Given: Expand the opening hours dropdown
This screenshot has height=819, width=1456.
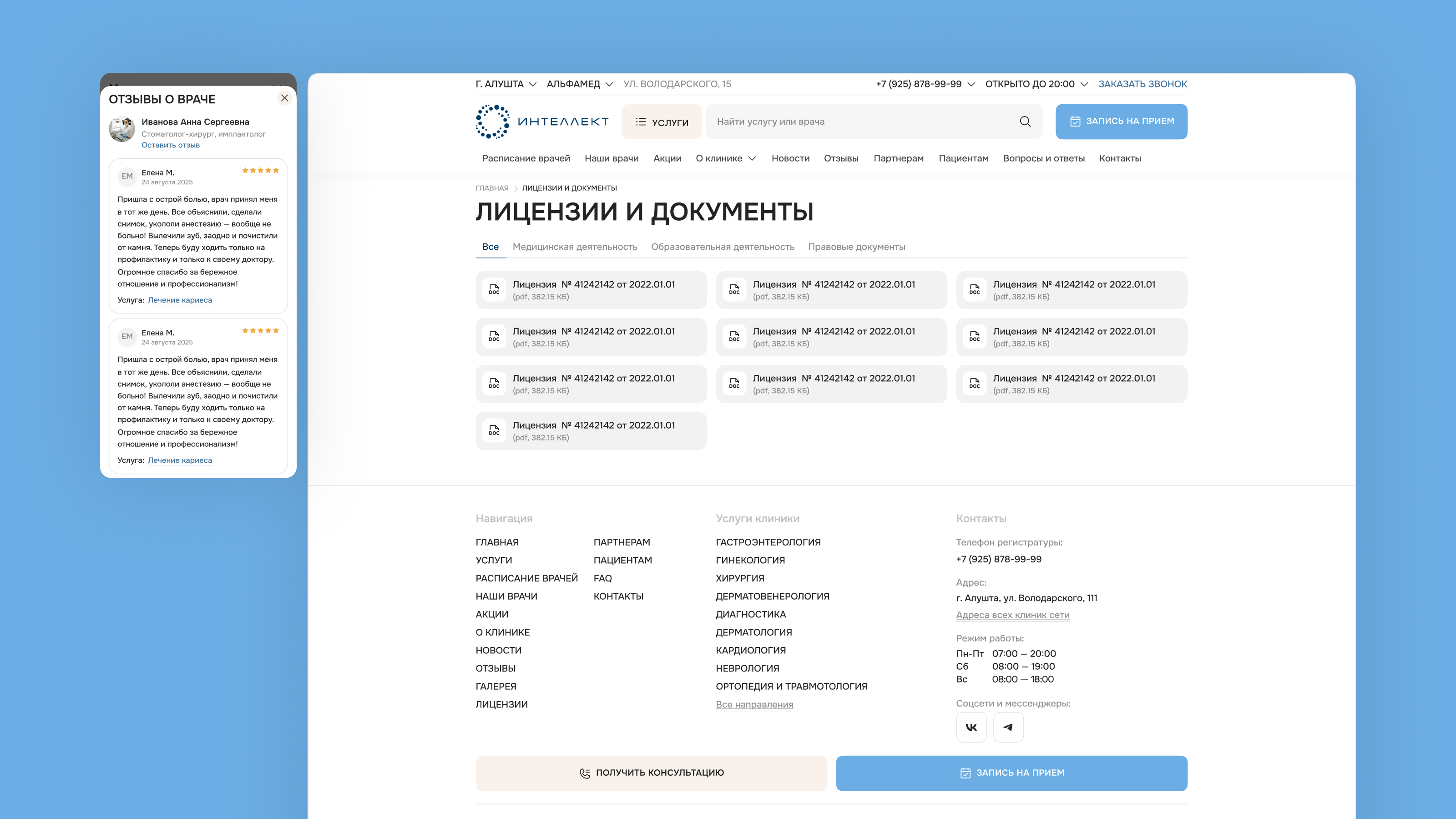Looking at the screenshot, I should pyautogui.click(x=1036, y=84).
